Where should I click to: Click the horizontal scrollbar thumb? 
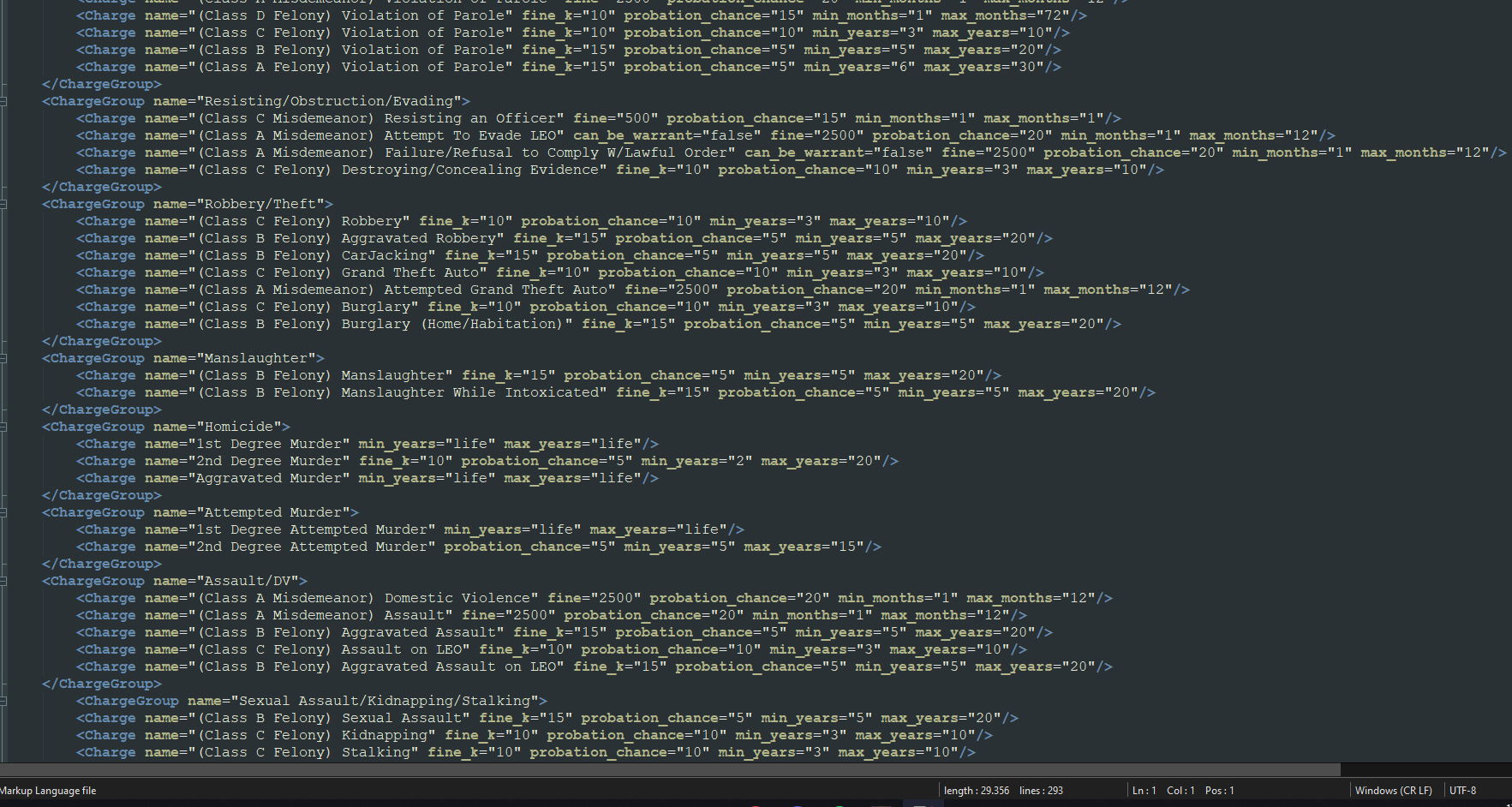pyautogui.click(x=668, y=769)
